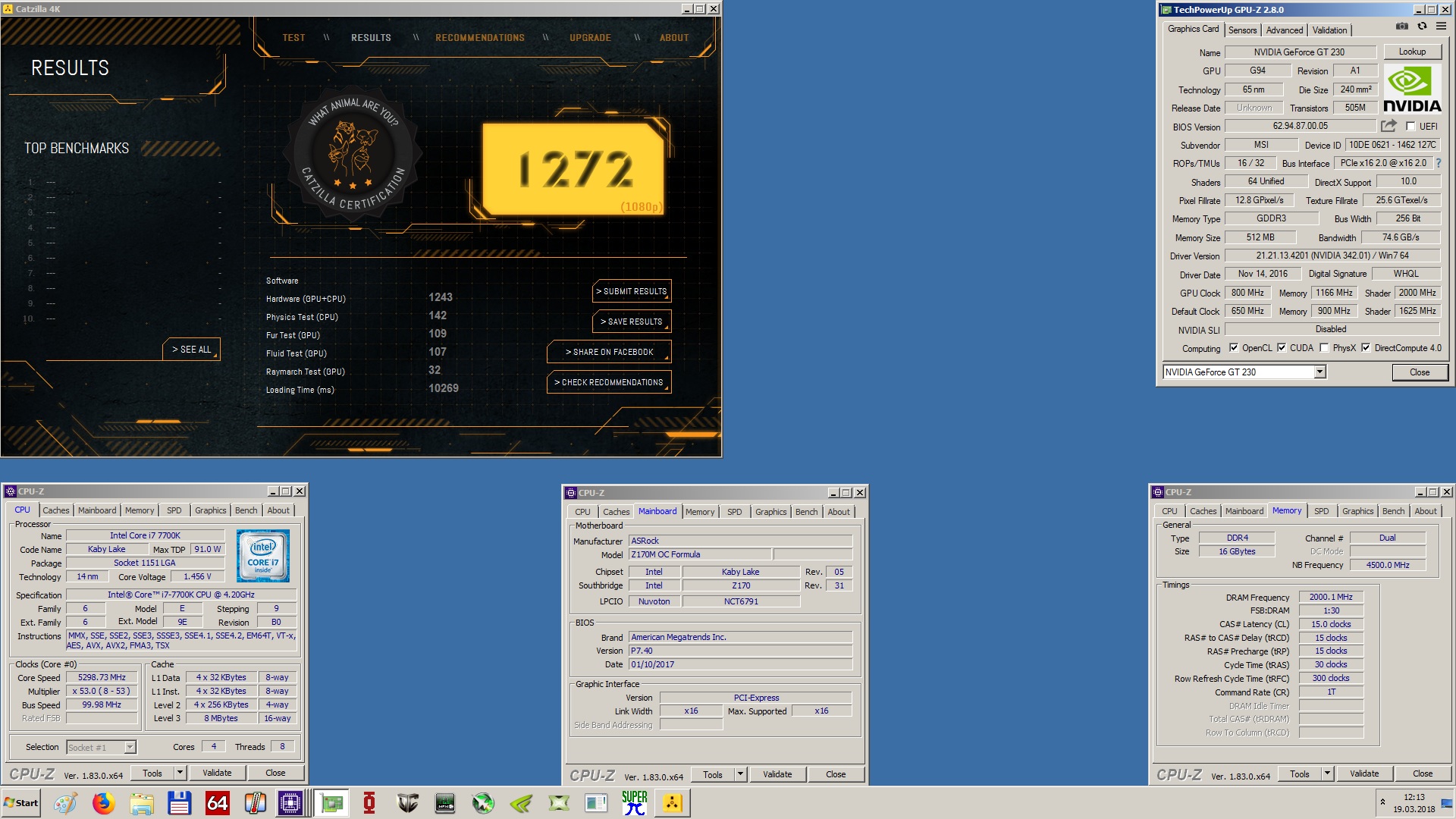
Task: Click SEE ALL under Top Benchmarks
Action: tap(191, 350)
